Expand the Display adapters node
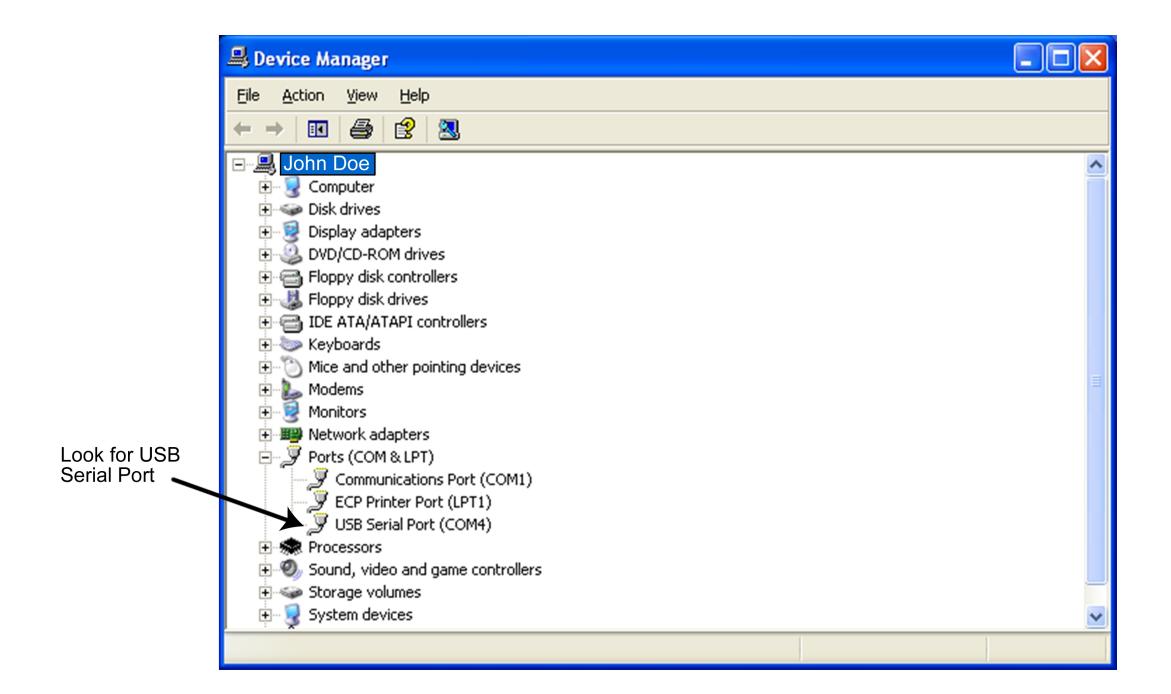This screenshot has height=694, width=1171. point(265,232)
